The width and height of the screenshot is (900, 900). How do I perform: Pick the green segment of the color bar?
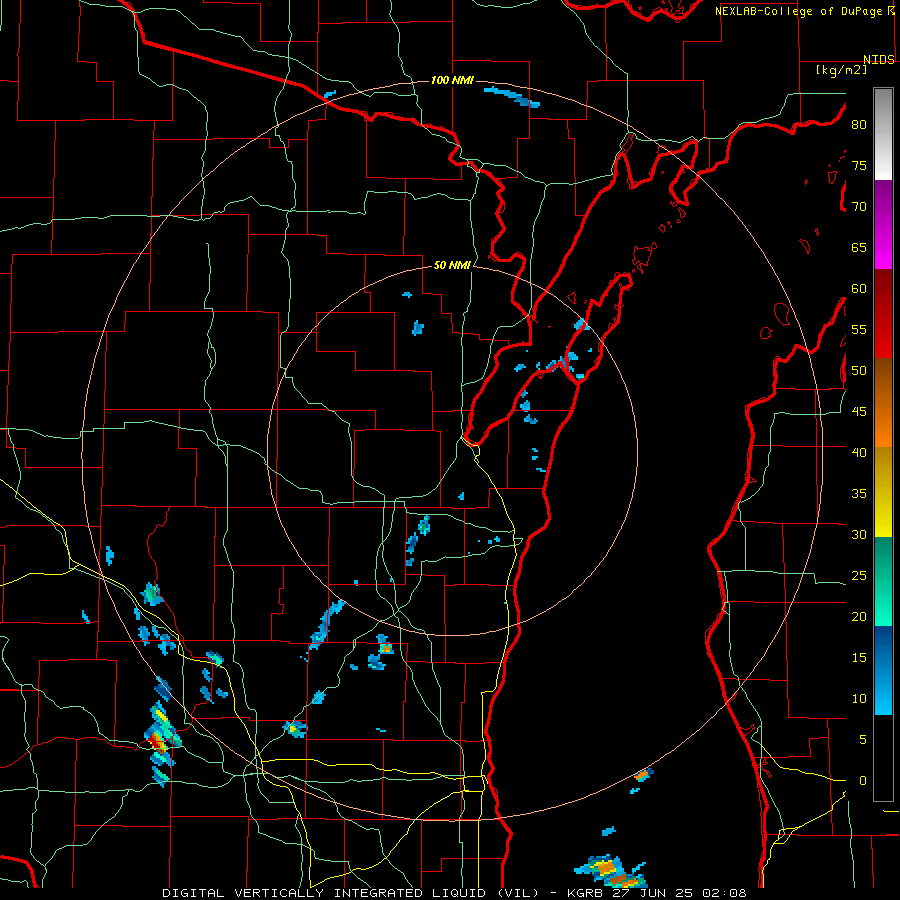pyautogui.click(x=883, y=581)
